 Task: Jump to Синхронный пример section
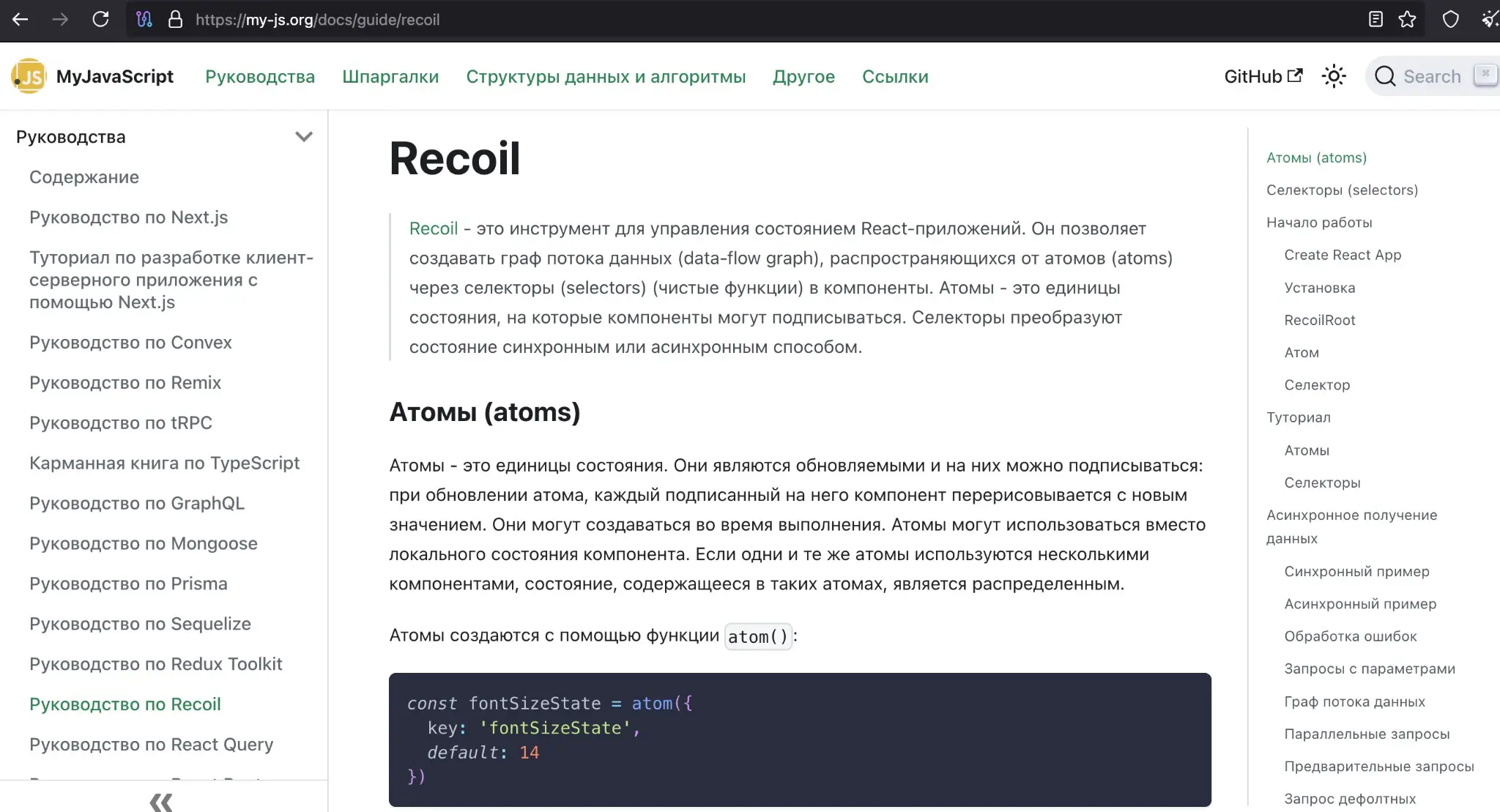[x=1356, y=572]
